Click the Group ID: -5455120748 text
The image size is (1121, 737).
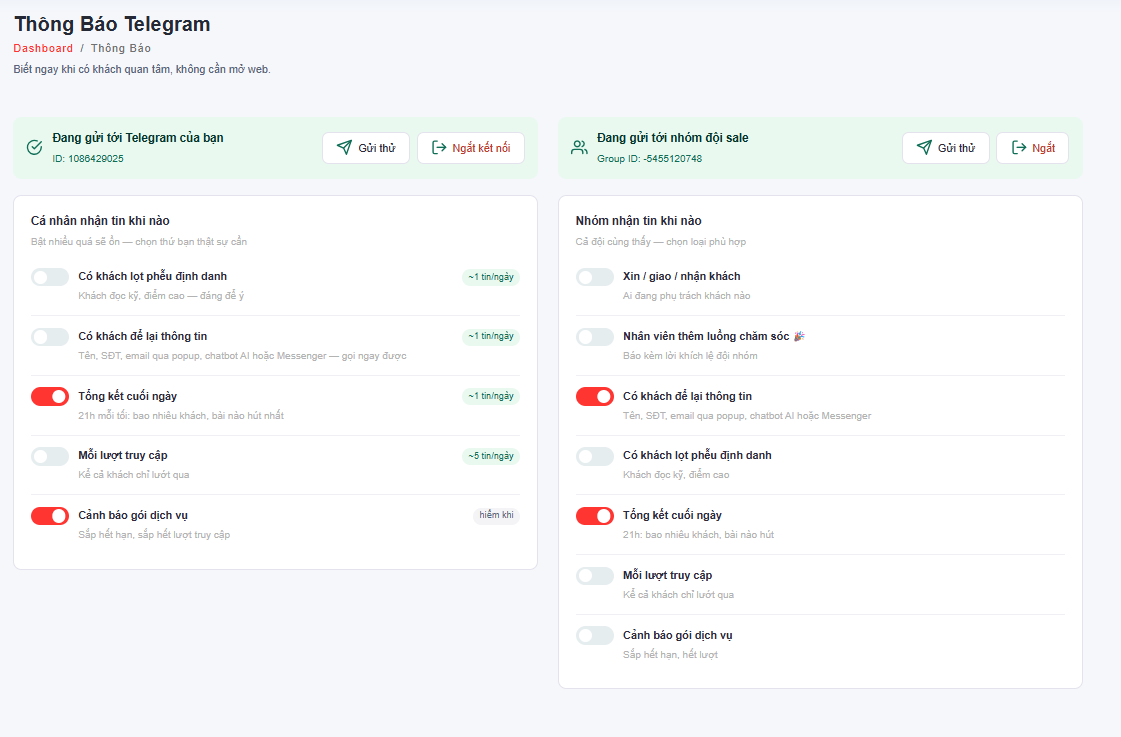[x=649, y=159]
